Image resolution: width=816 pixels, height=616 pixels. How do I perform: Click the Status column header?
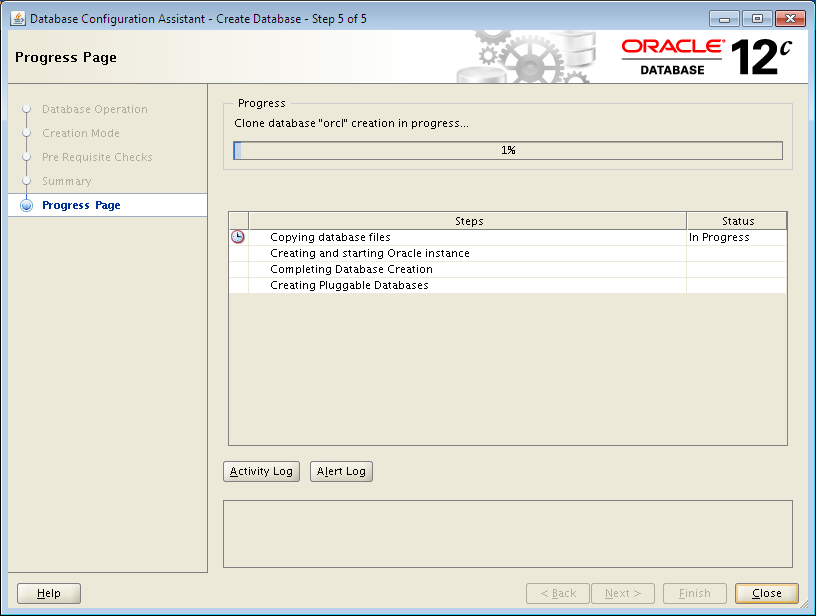(737, 220)
